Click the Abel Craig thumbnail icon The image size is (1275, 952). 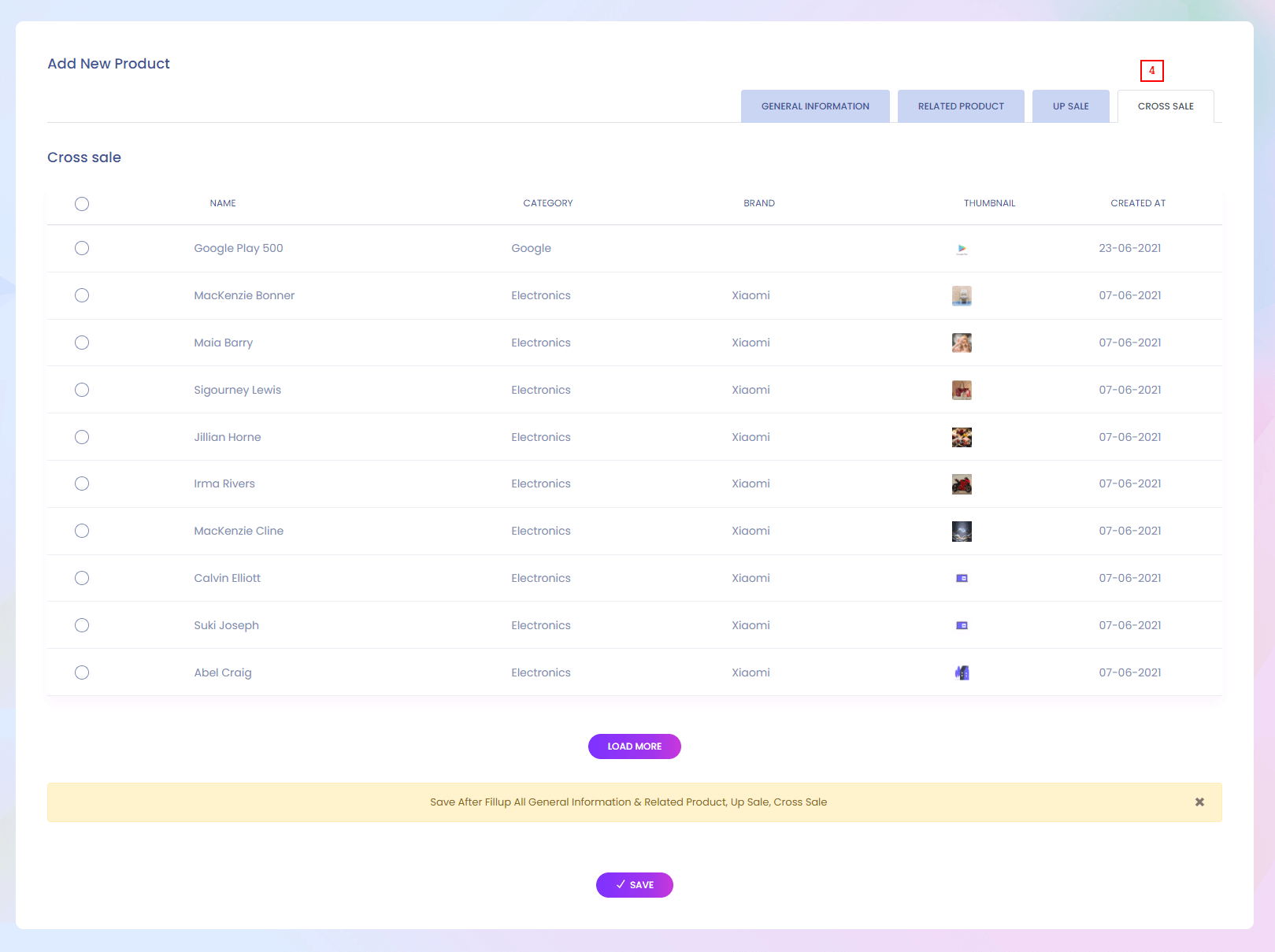click(x=962, y=672)
